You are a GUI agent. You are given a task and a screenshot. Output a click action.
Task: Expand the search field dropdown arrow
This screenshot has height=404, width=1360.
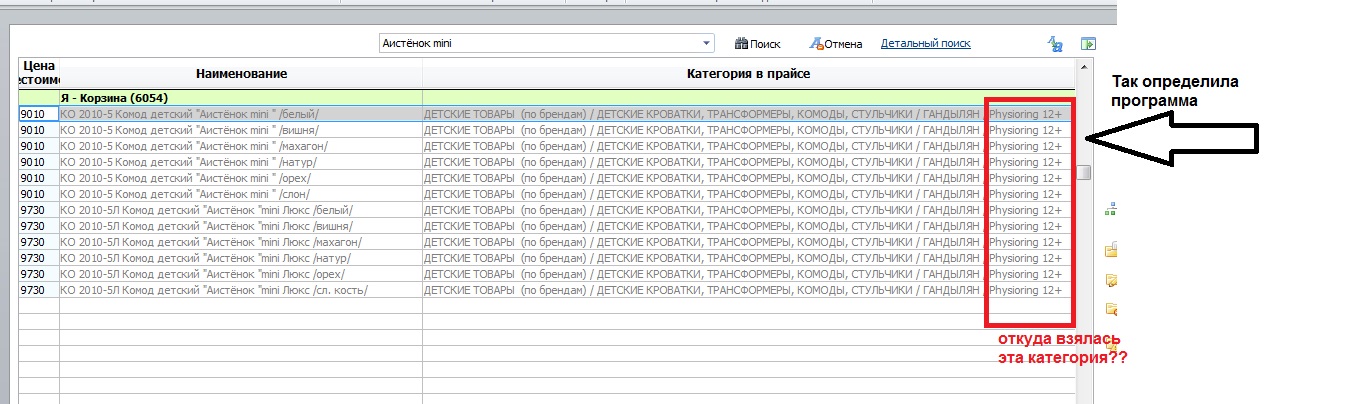click(707, 44)
